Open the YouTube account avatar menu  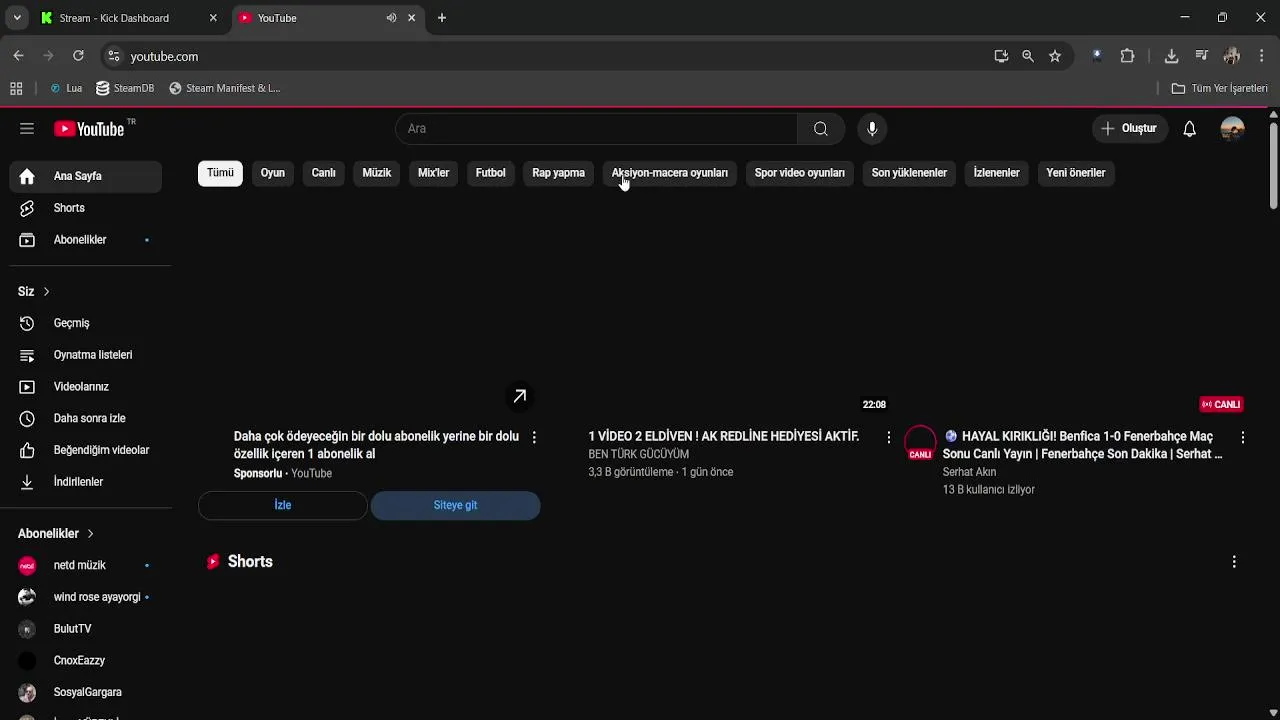point(1232,128)
